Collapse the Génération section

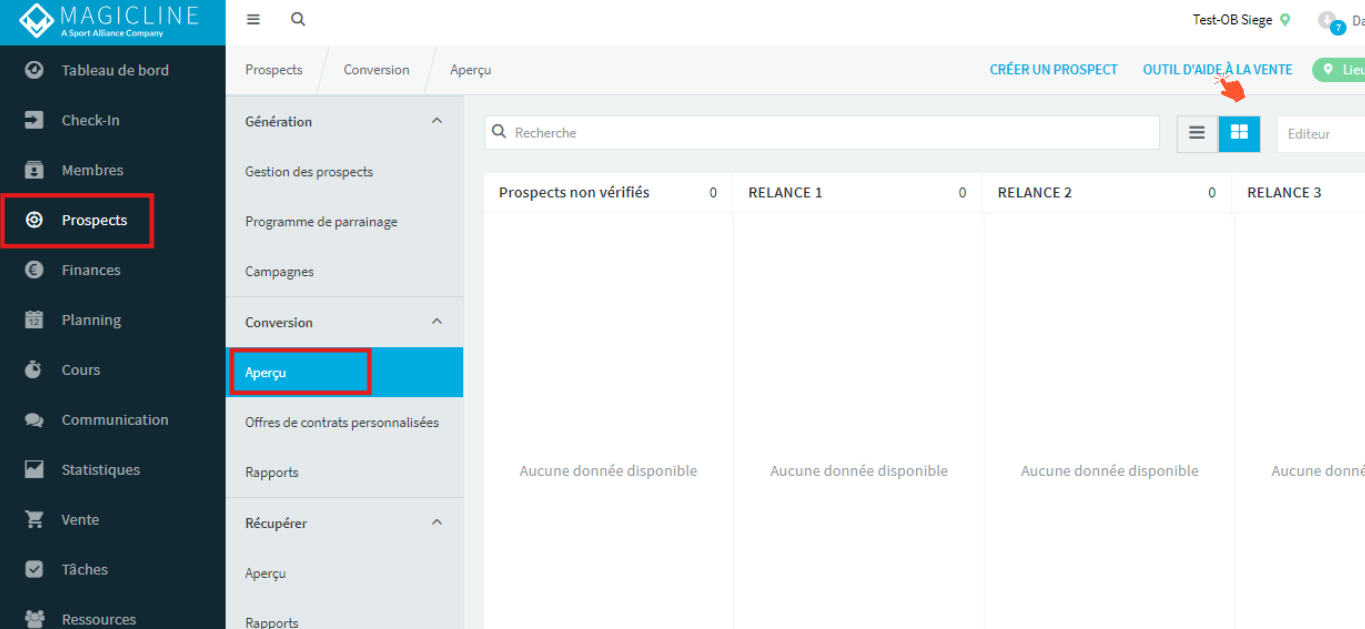(x=436, y=121)
